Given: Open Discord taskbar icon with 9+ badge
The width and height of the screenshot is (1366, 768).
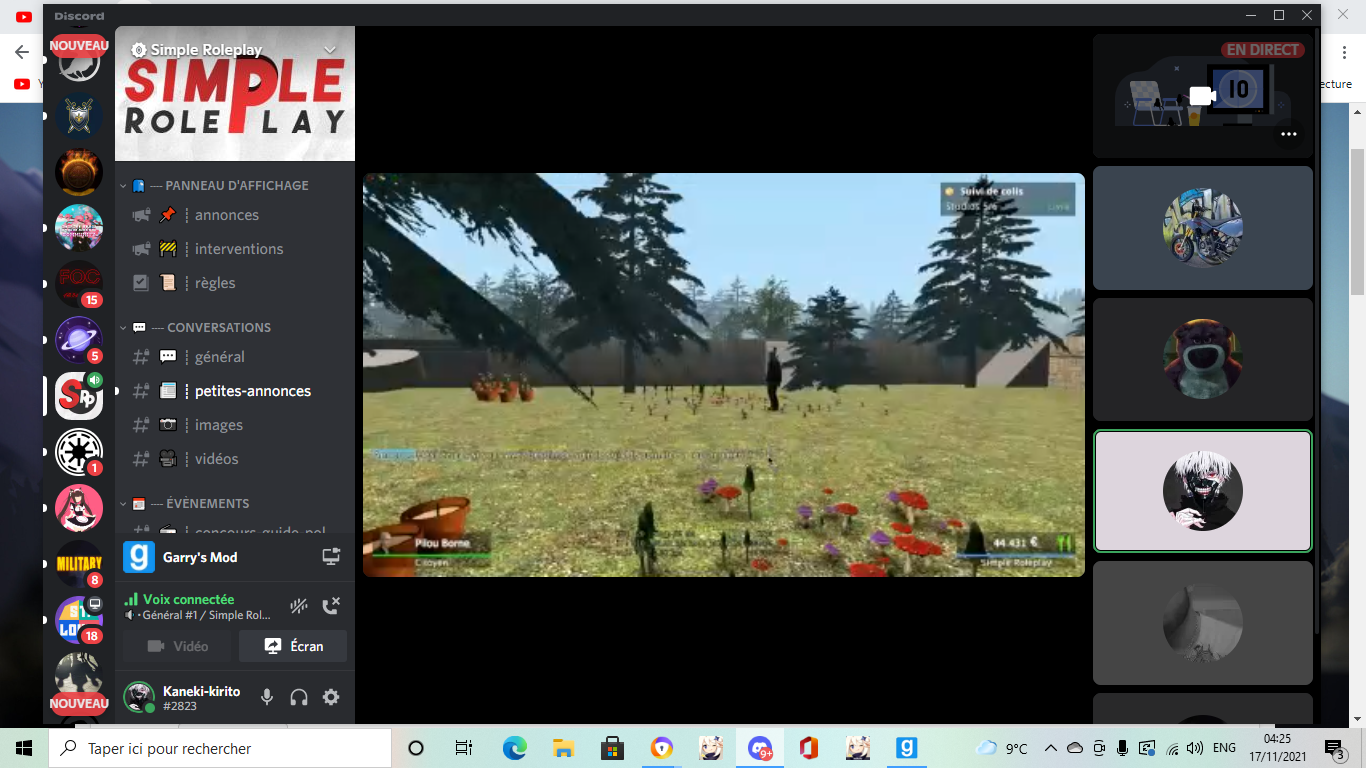Looking at the screenshot, I should click(x=760, y=748).
